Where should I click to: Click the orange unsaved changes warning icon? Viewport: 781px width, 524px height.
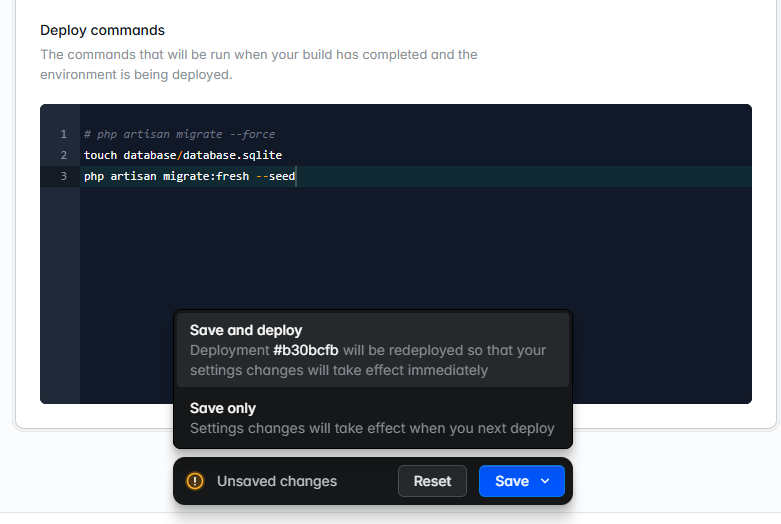pos(195,481)
